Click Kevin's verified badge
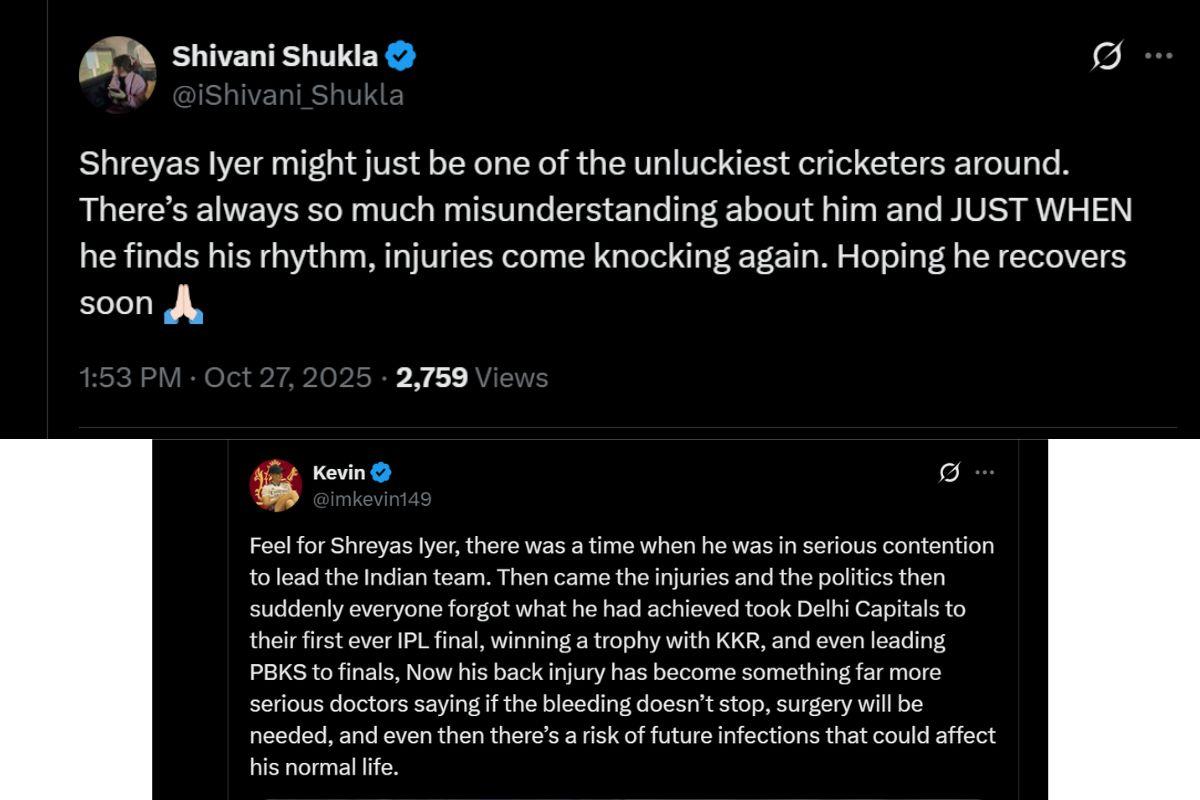This screenshot has height=800, width=1200. point(379,473)
